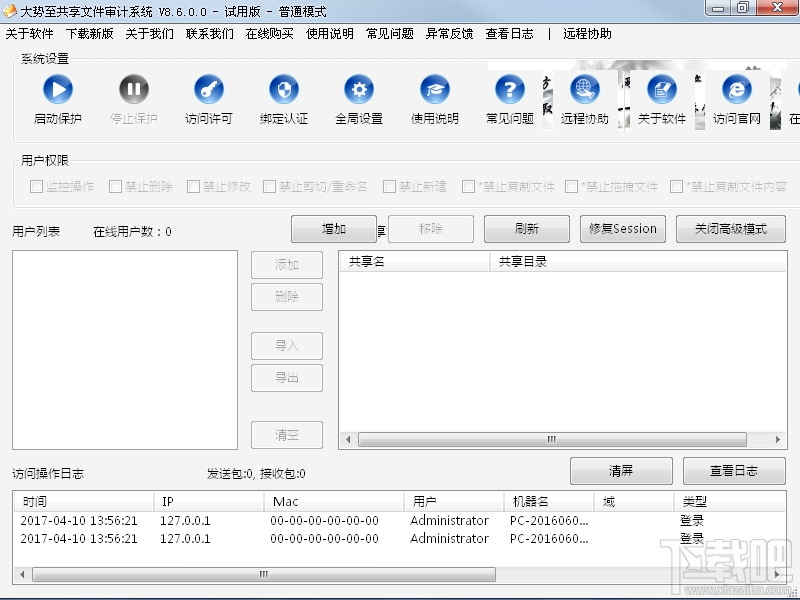Viewport: 800px width, 600px height.
Task: Click the 刷新 refresh button
Action: click(527, 229)
